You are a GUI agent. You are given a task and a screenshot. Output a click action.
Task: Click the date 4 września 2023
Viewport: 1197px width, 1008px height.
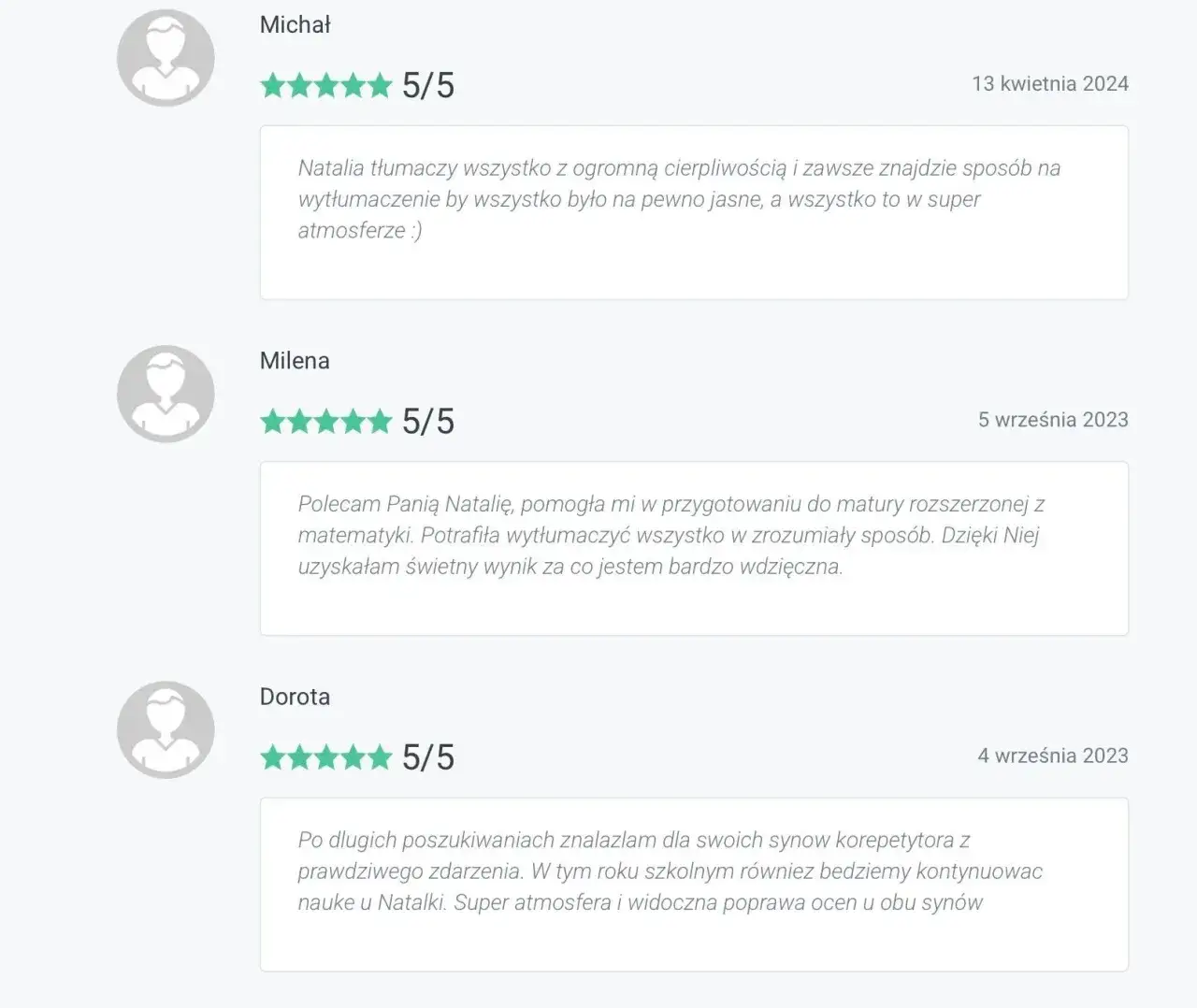coord(1053,756)
